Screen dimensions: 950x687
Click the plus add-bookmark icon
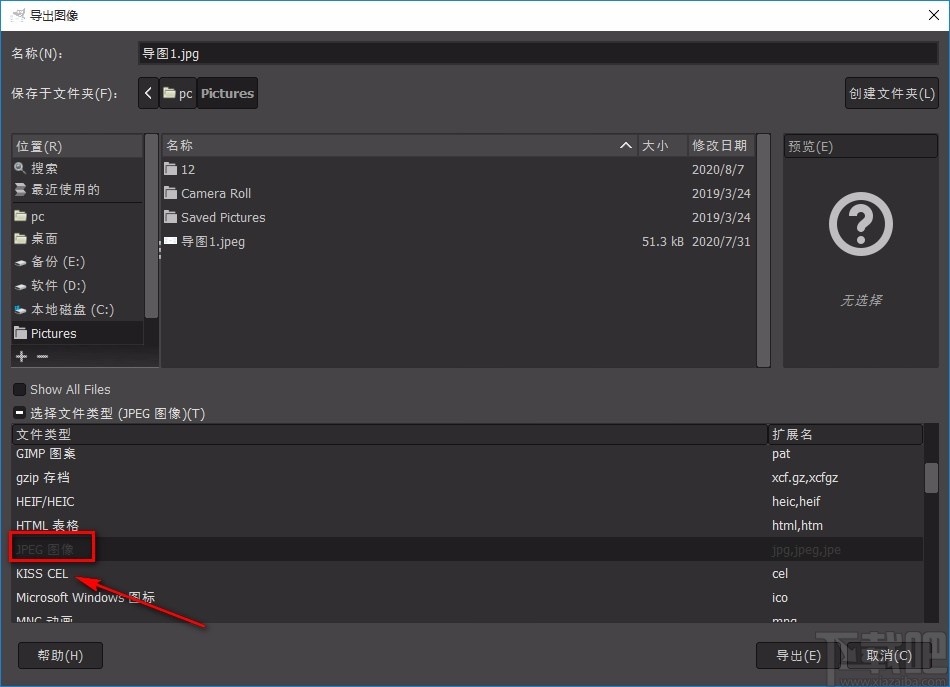(21, 356)
